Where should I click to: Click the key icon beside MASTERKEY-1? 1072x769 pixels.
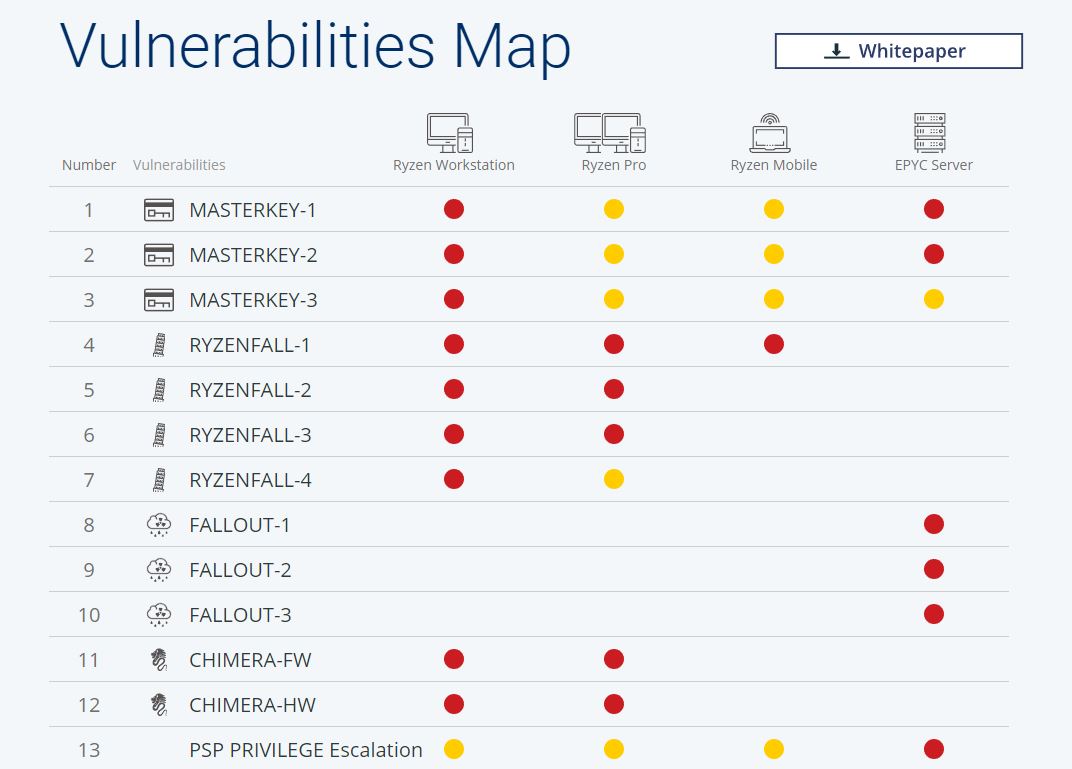coord(159,210)
